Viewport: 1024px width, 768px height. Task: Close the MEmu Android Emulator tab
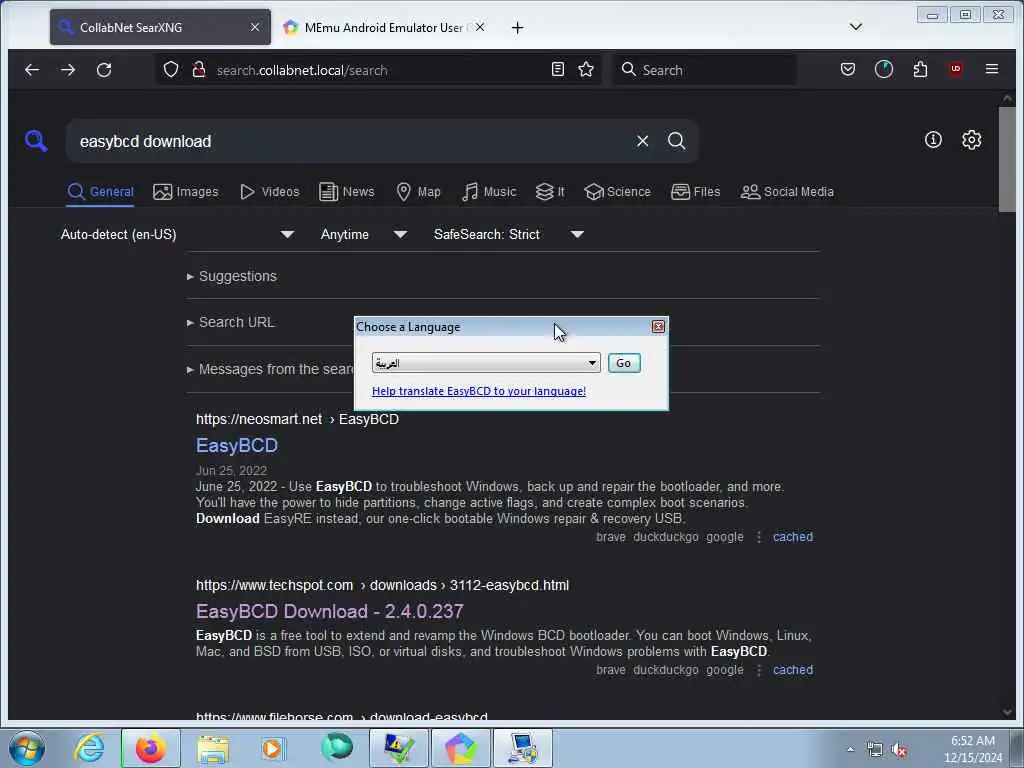(x=480, y=27)
